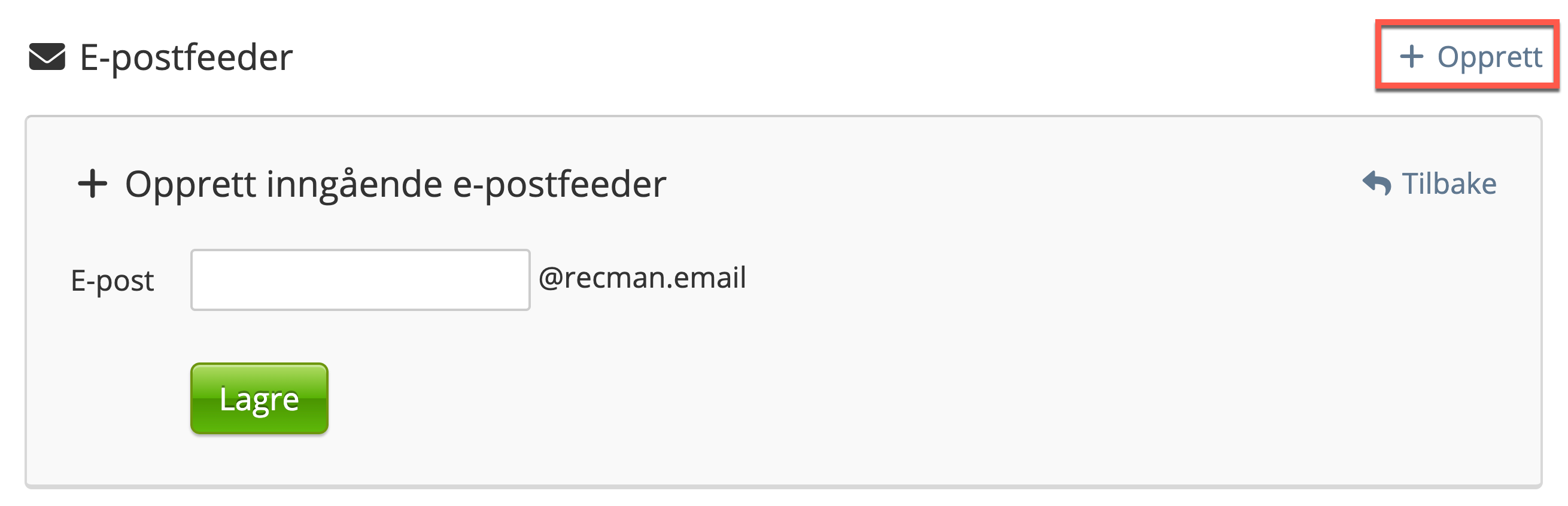
Task: Focus the E-post address input field
Action: click(x=360, y=280)
